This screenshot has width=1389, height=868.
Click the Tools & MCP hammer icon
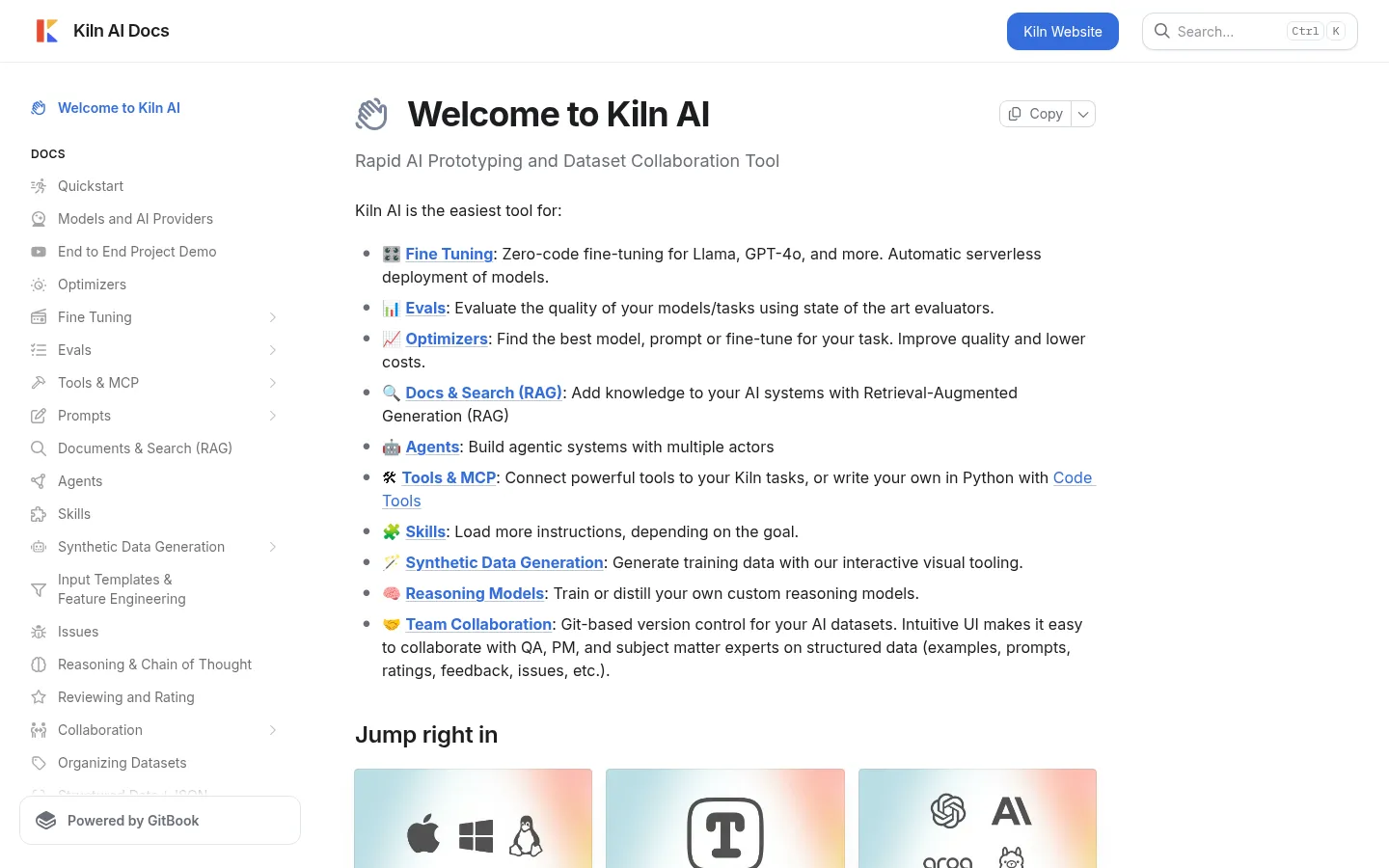tap(39, 383)
